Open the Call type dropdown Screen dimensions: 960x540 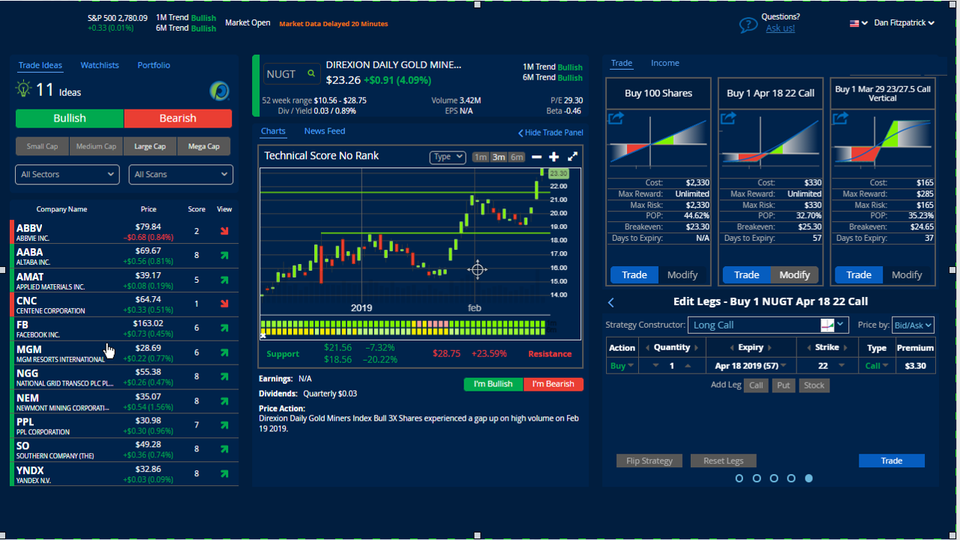(x=876, y=366)
